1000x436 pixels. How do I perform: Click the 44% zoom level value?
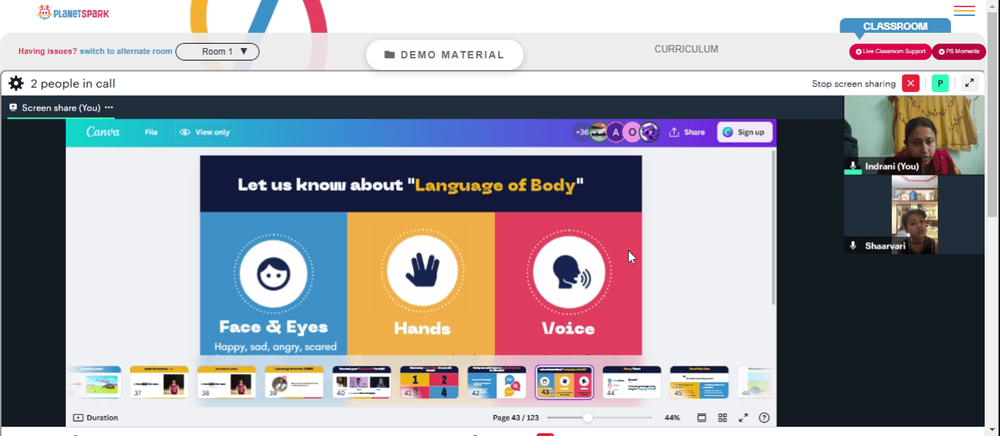pyautogui.click(x=672, y=418)
